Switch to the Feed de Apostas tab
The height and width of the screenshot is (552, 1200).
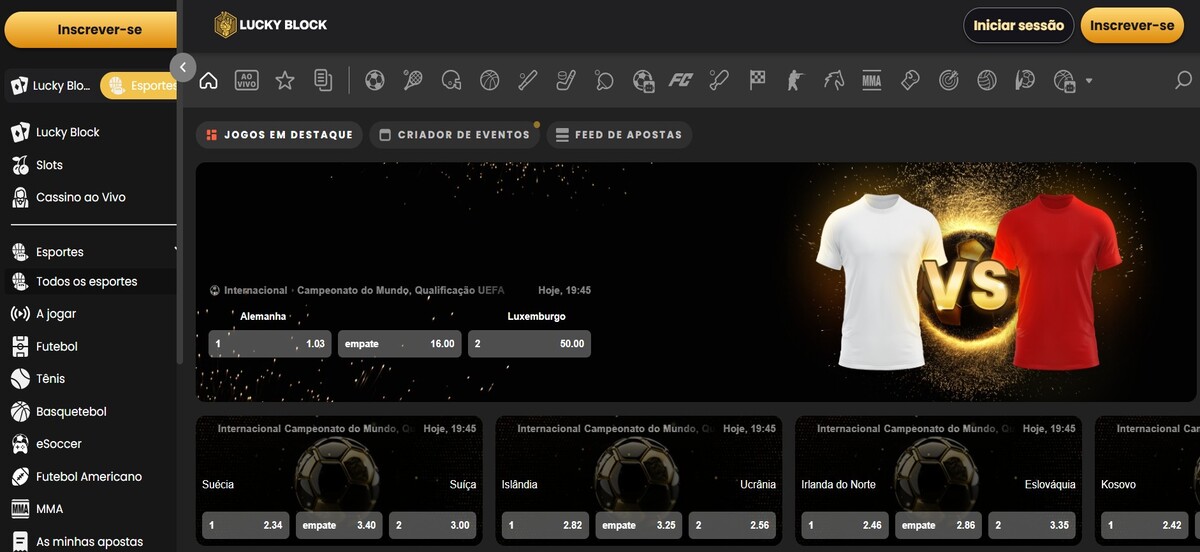click(x=619, y=135)
